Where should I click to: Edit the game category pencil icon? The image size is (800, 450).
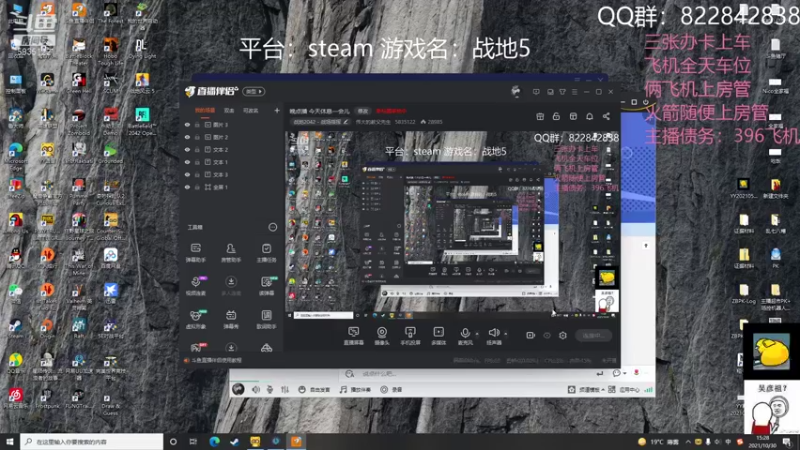pos(346,122)
